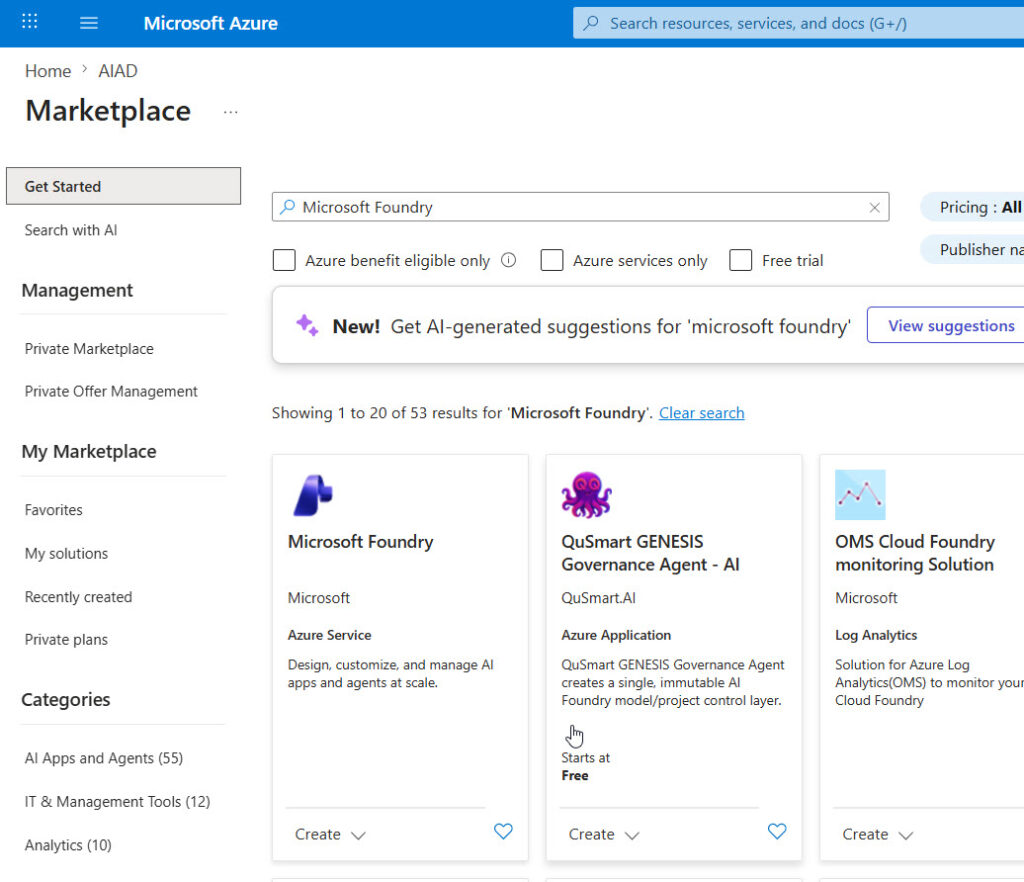This screenshot has height=882, width=1024.
Task: Click the Starts at Free price text
Action: point(585,766)
